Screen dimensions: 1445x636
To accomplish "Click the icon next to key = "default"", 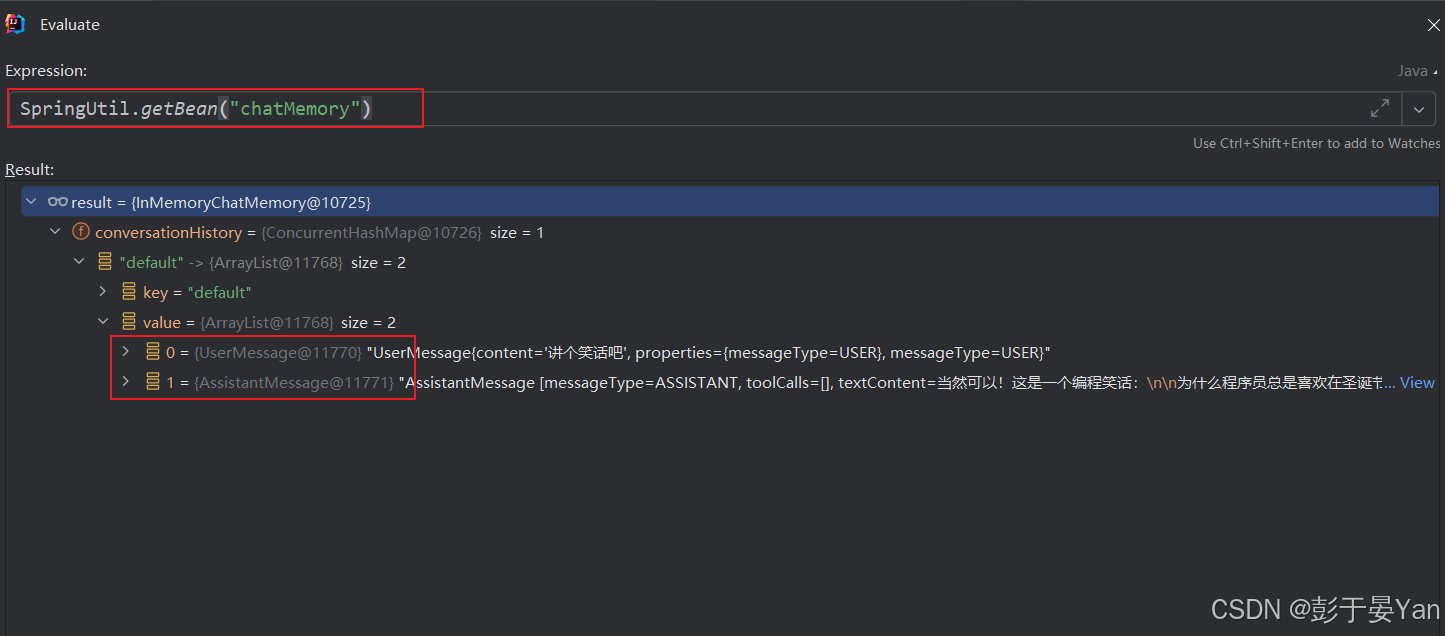I will click(129, 292).
